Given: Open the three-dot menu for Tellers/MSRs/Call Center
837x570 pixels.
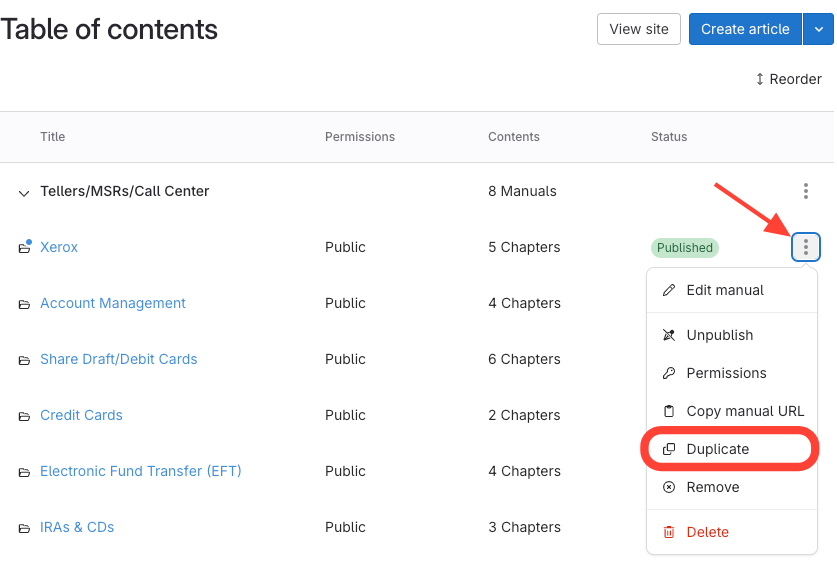Looking at the screenshot, I should point(806,191).
